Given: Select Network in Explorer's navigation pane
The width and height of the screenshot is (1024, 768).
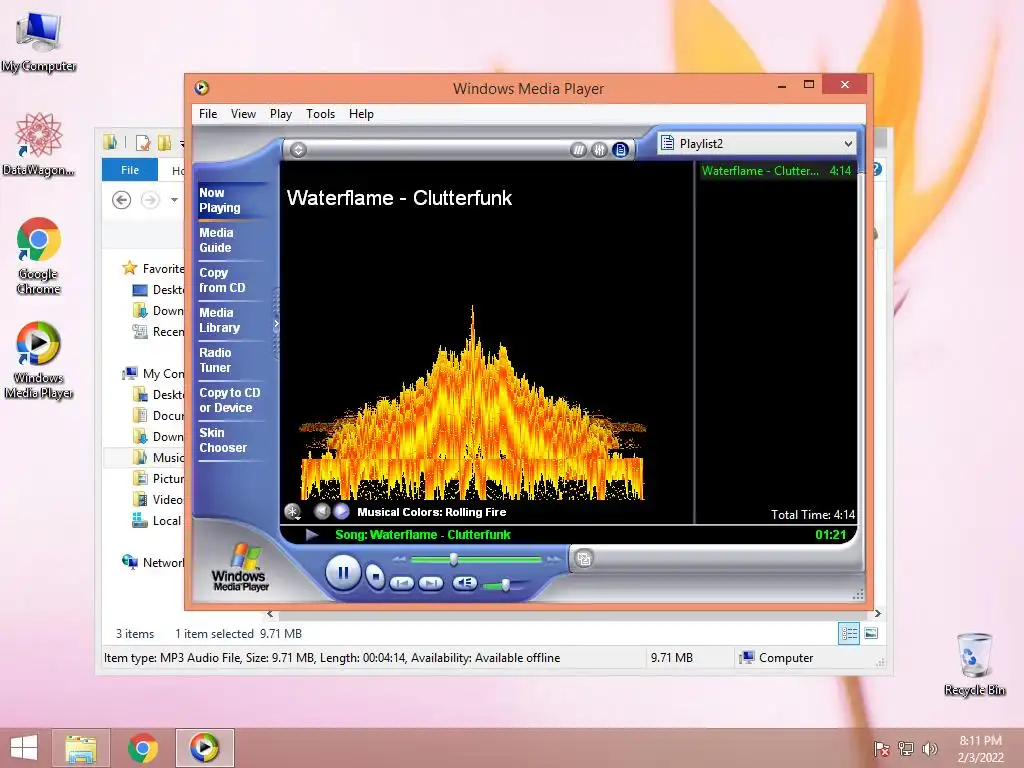Looking at the screenshot, I should click(153, 562).
